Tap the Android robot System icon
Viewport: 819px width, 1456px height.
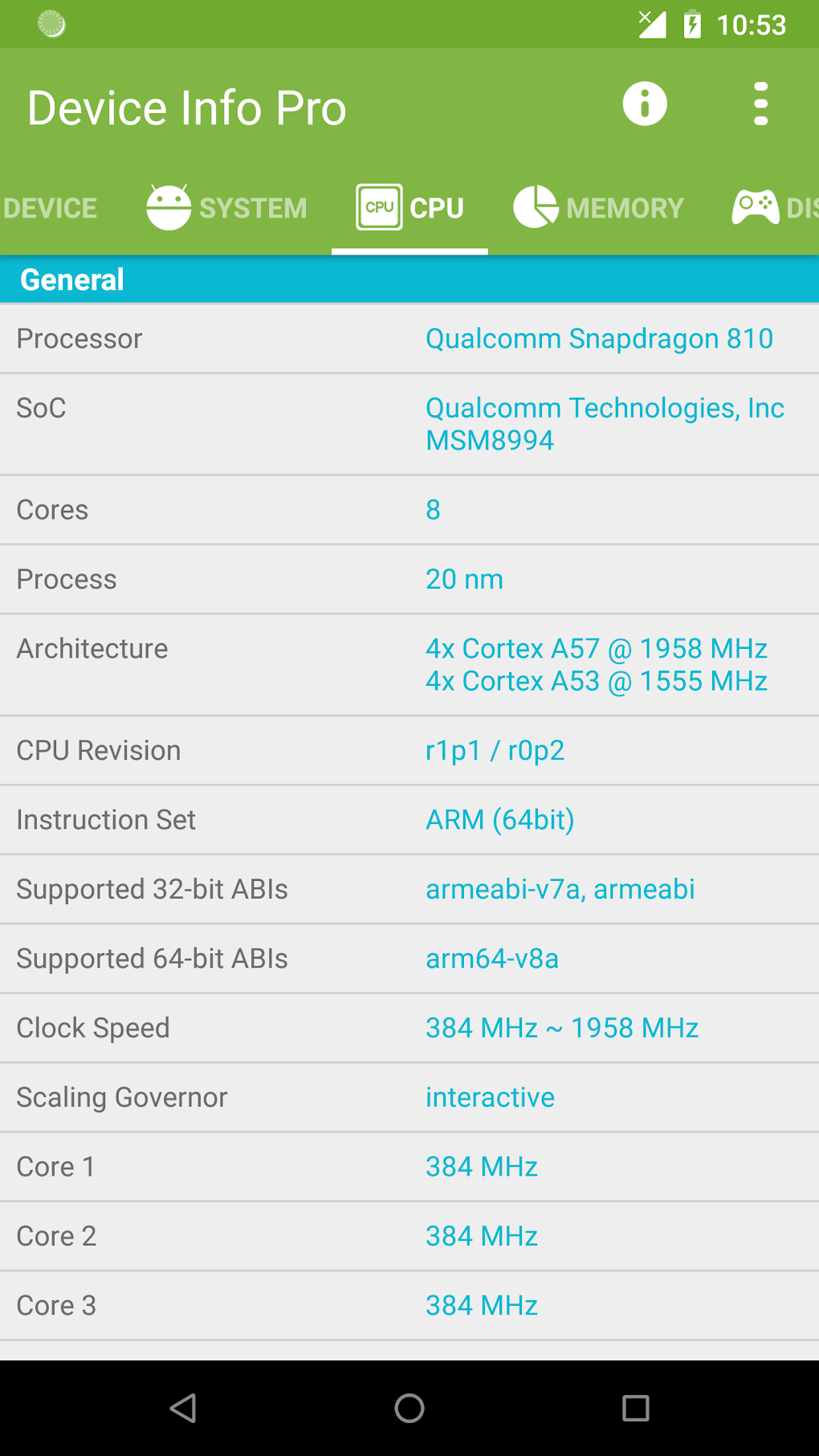169,207
